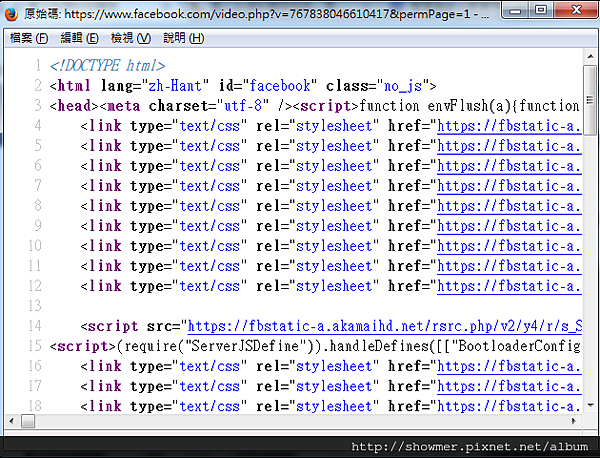Click the "utf-8" charset value on line 3
This screenshot has width=600, height=458.
pyautogui.click(x=243, y=106)
